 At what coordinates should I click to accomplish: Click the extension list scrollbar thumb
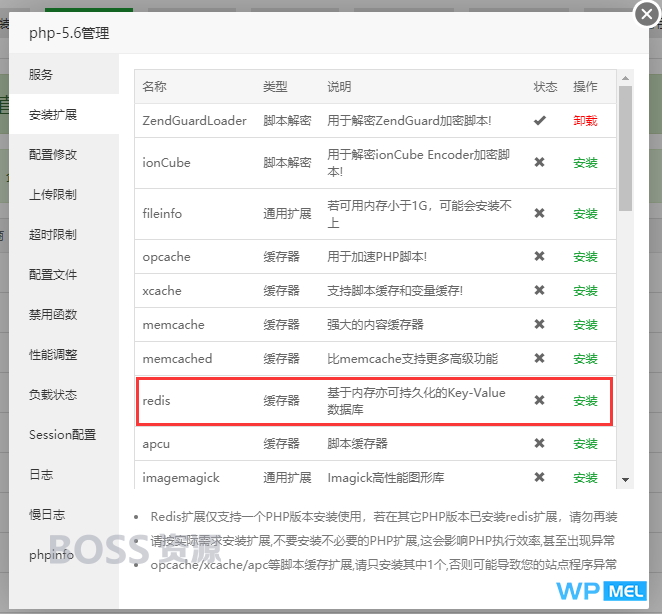pyautogui.click(x=626, y=148)
